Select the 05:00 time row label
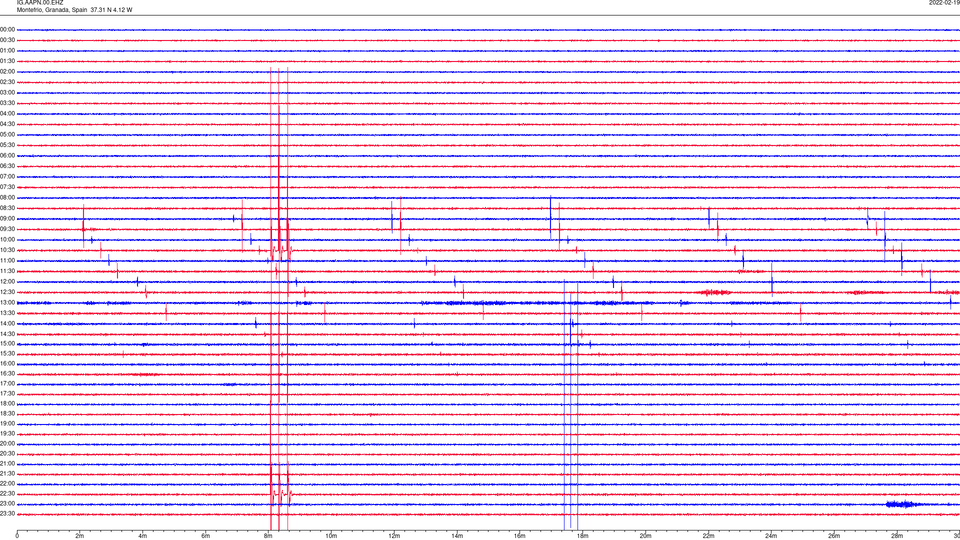 point(7,134)
